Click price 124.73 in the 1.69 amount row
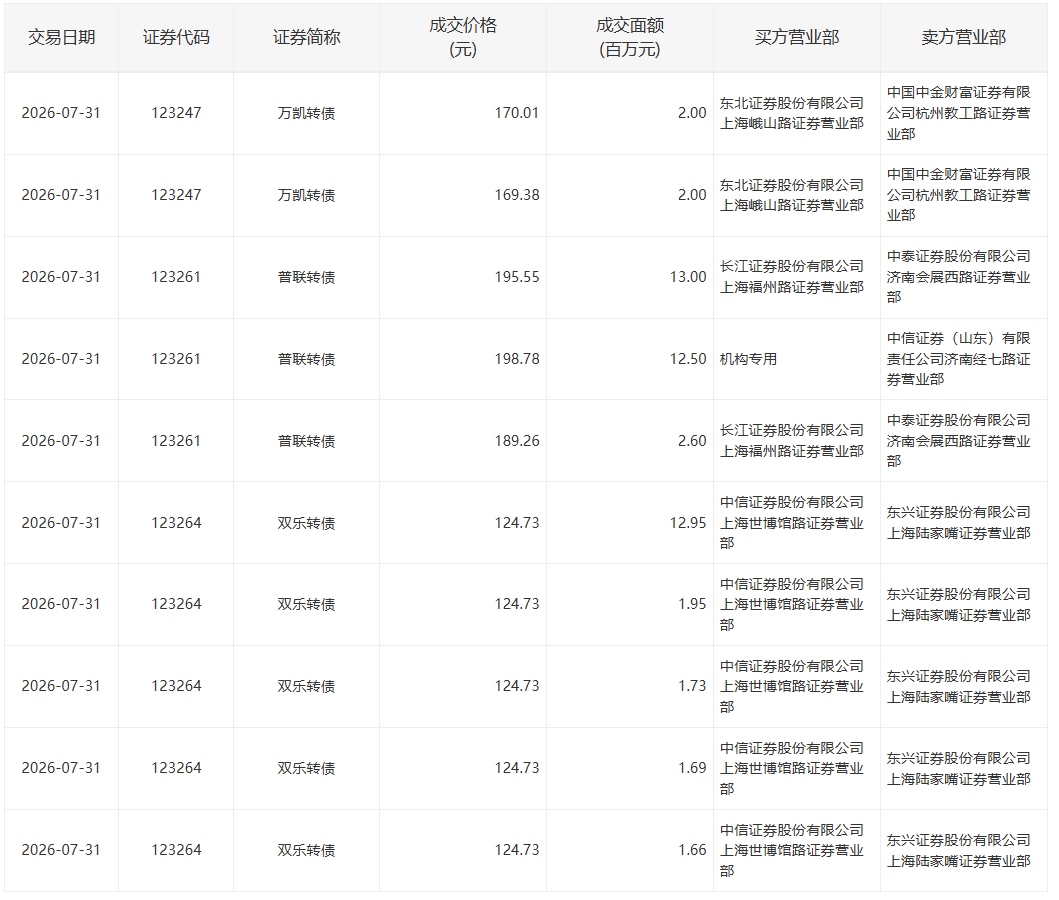This screenshot has height=900, width=1059. 517,768
